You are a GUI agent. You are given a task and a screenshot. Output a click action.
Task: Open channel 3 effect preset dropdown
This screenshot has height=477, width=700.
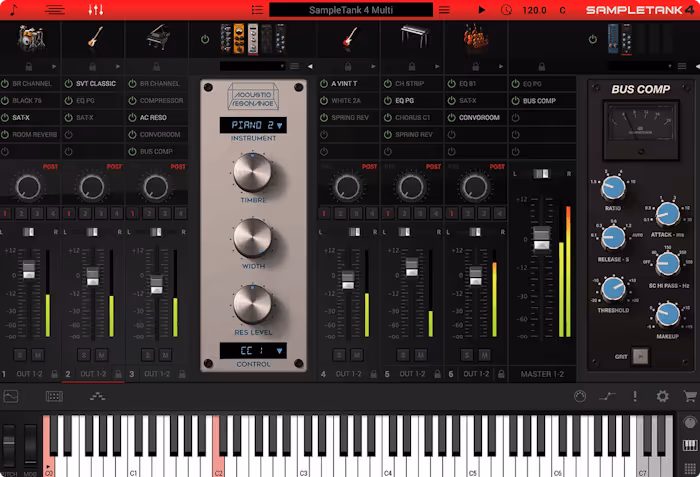pos(252,66)
